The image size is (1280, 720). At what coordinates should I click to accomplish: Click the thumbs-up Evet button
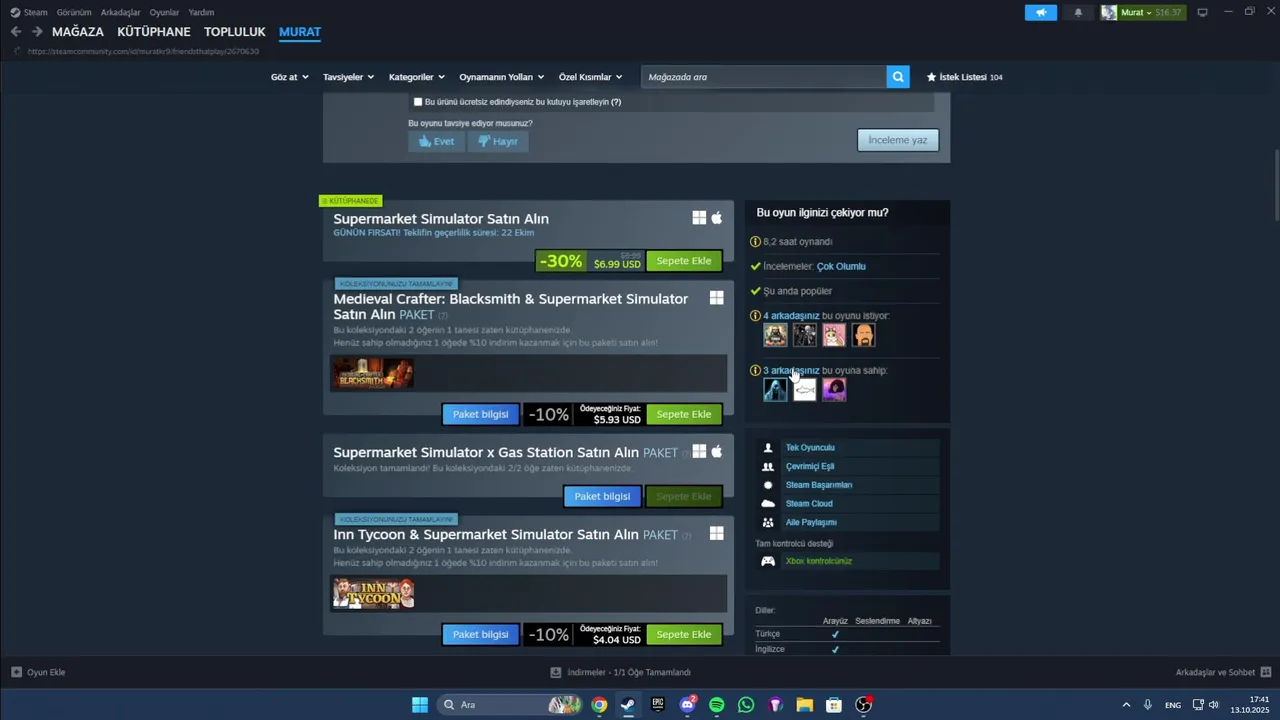tap(436, 141)
